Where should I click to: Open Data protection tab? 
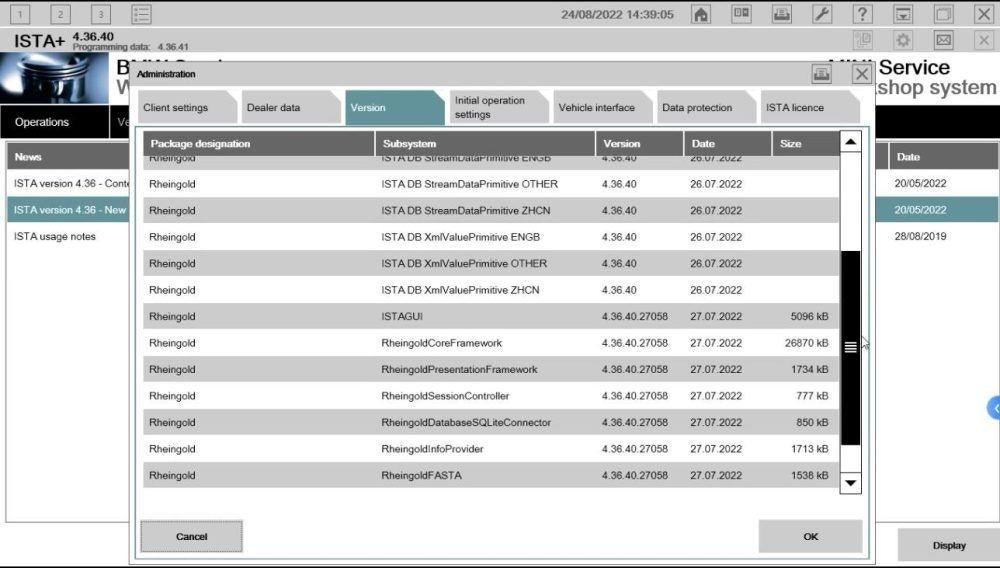point(705,107)
